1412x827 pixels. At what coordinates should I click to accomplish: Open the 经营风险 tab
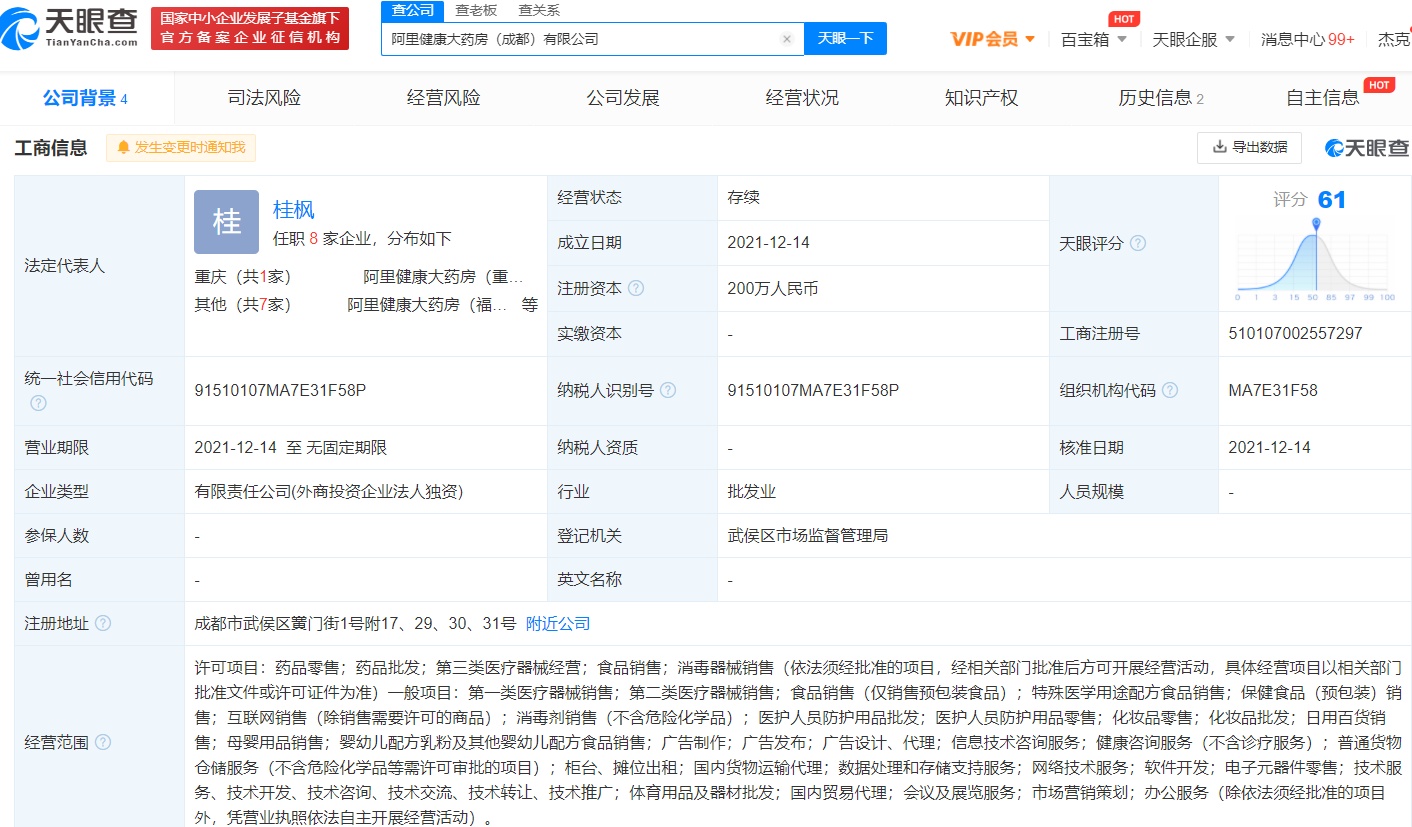443,98
